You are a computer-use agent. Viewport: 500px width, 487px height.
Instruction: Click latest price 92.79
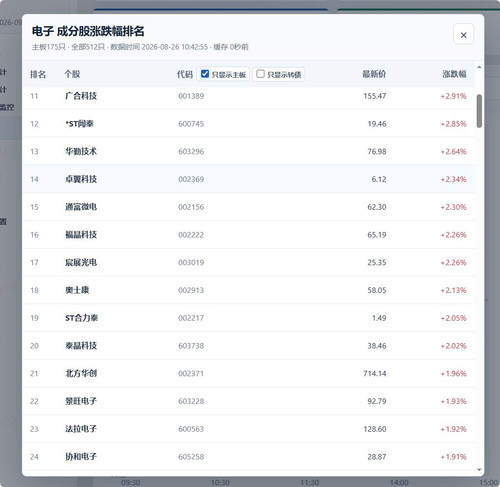pyautogui.click(x=377, y=401)
